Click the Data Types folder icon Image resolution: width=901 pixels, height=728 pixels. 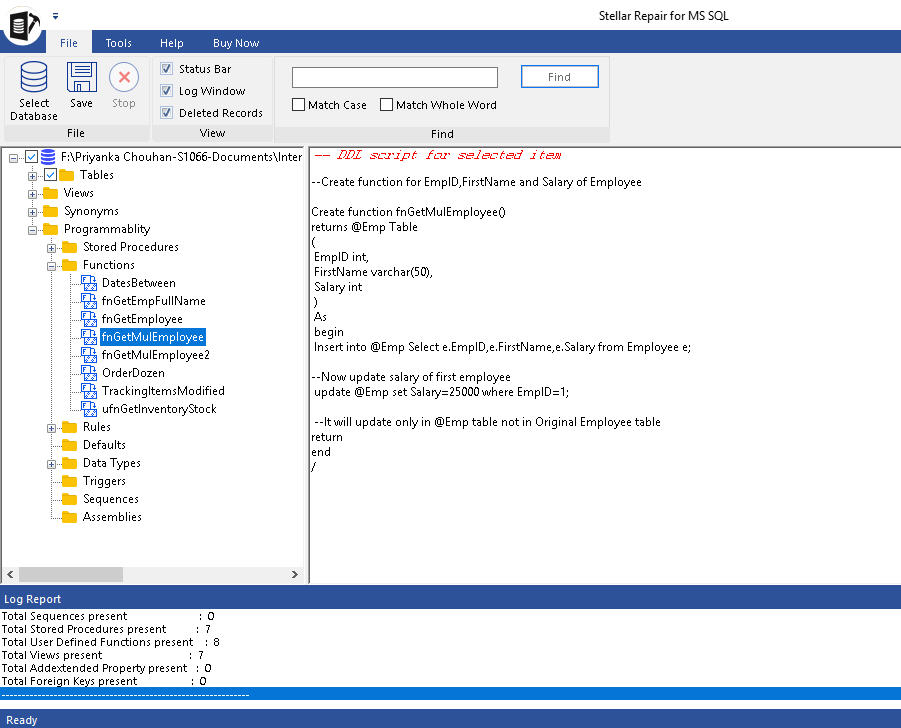pyautogui.click(x=70, y=463)
